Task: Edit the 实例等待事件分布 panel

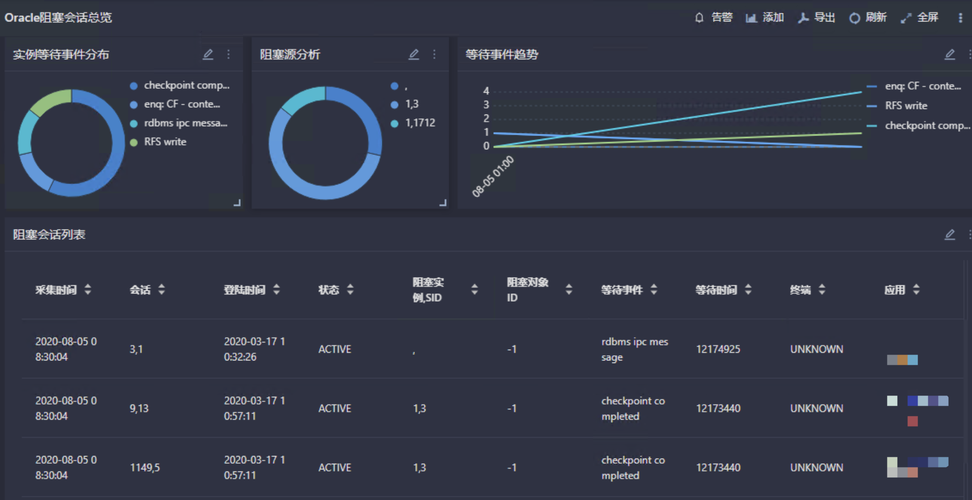Action: tap(208, 55)
